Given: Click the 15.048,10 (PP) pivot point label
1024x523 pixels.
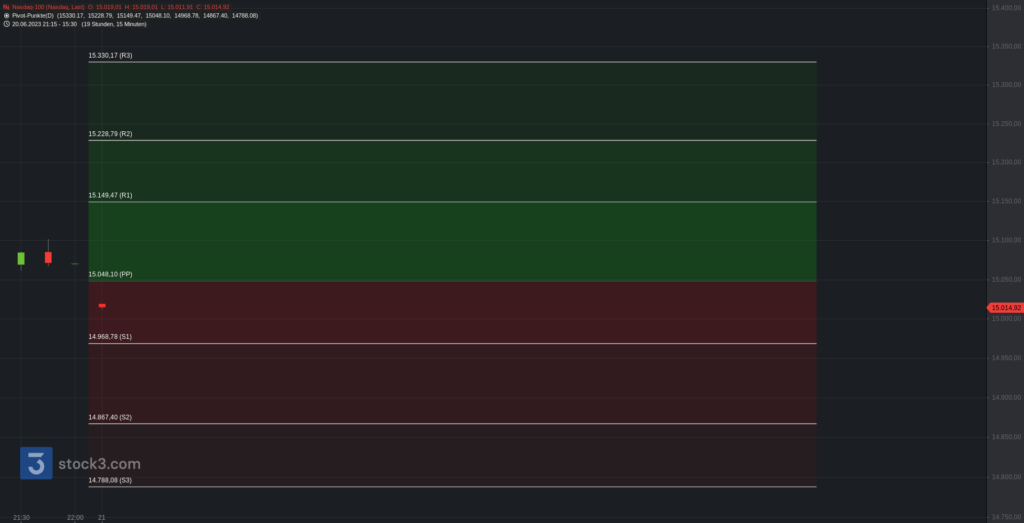Looking at the screenshot, I should point(110,274).
